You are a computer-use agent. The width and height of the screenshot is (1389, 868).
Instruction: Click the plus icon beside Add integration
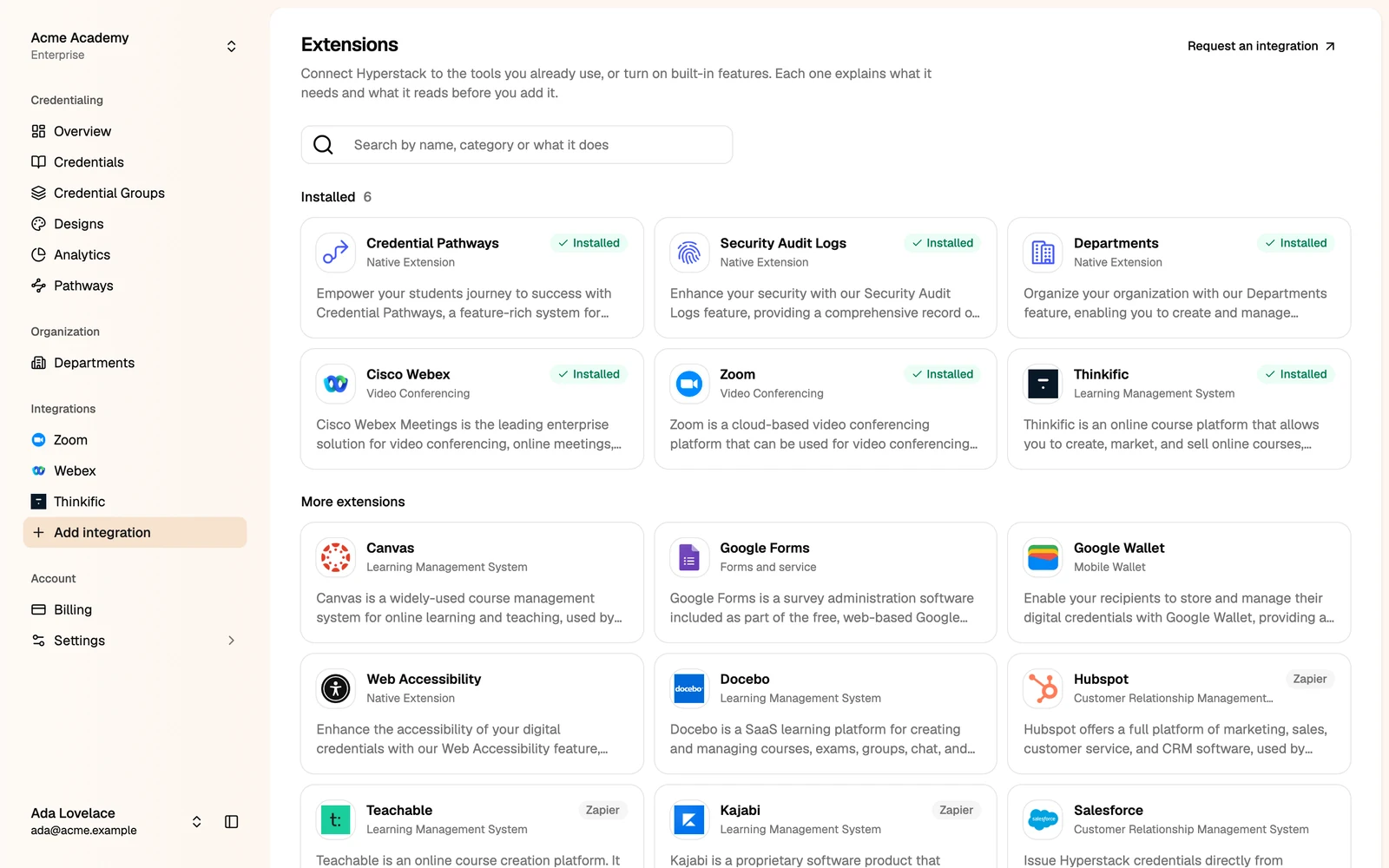38,532
